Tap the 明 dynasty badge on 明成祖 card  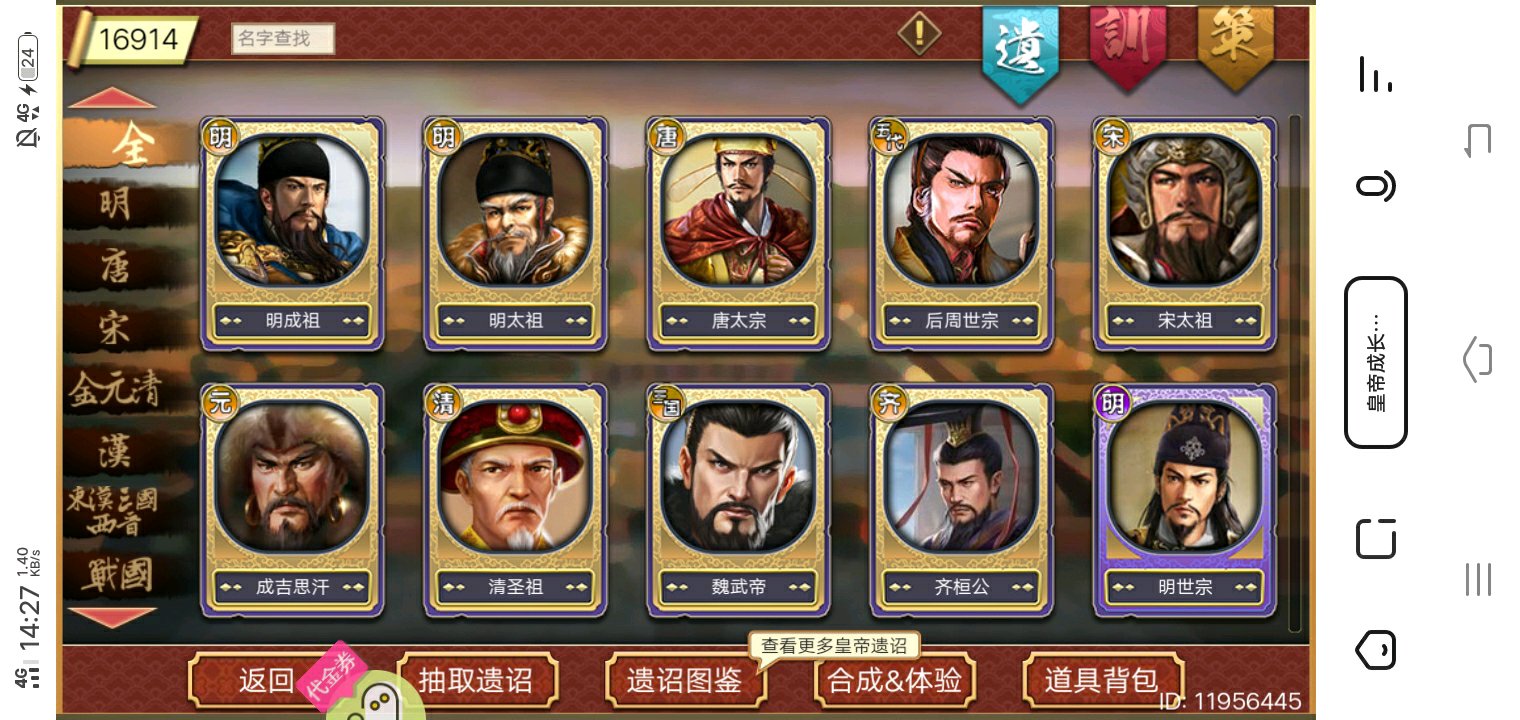pos(219,136)
